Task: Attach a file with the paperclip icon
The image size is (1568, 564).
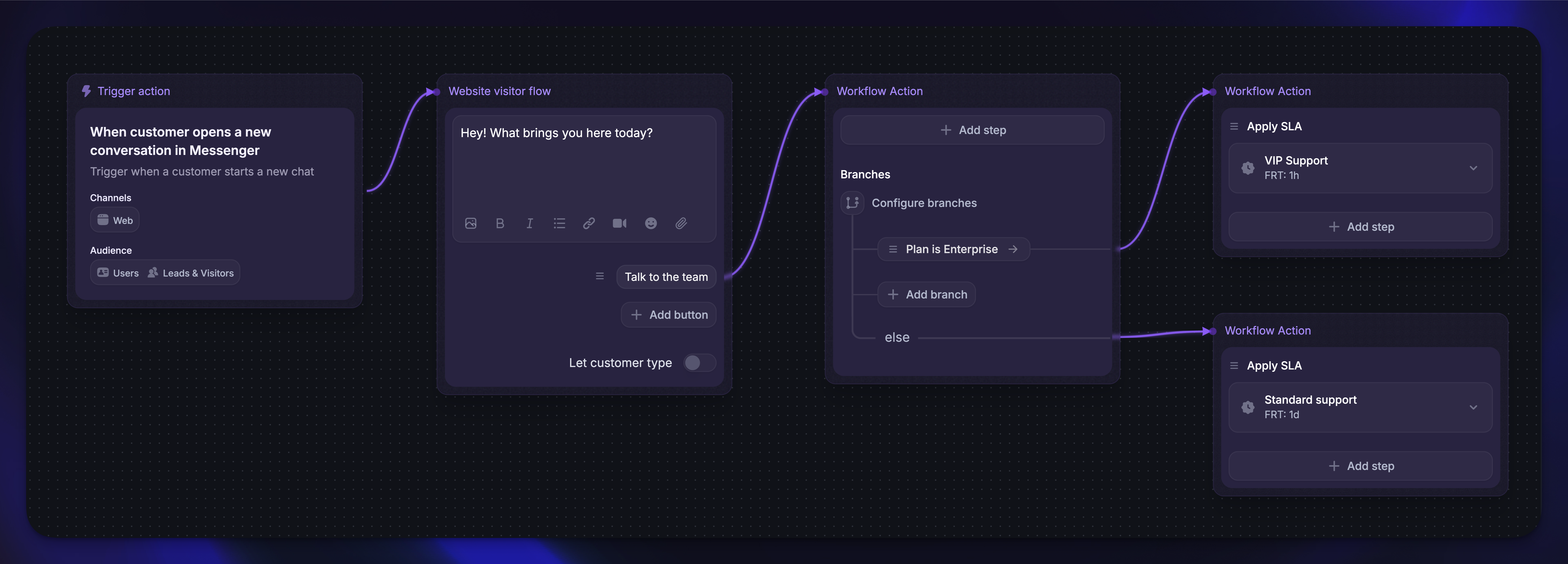Action: 681,223
